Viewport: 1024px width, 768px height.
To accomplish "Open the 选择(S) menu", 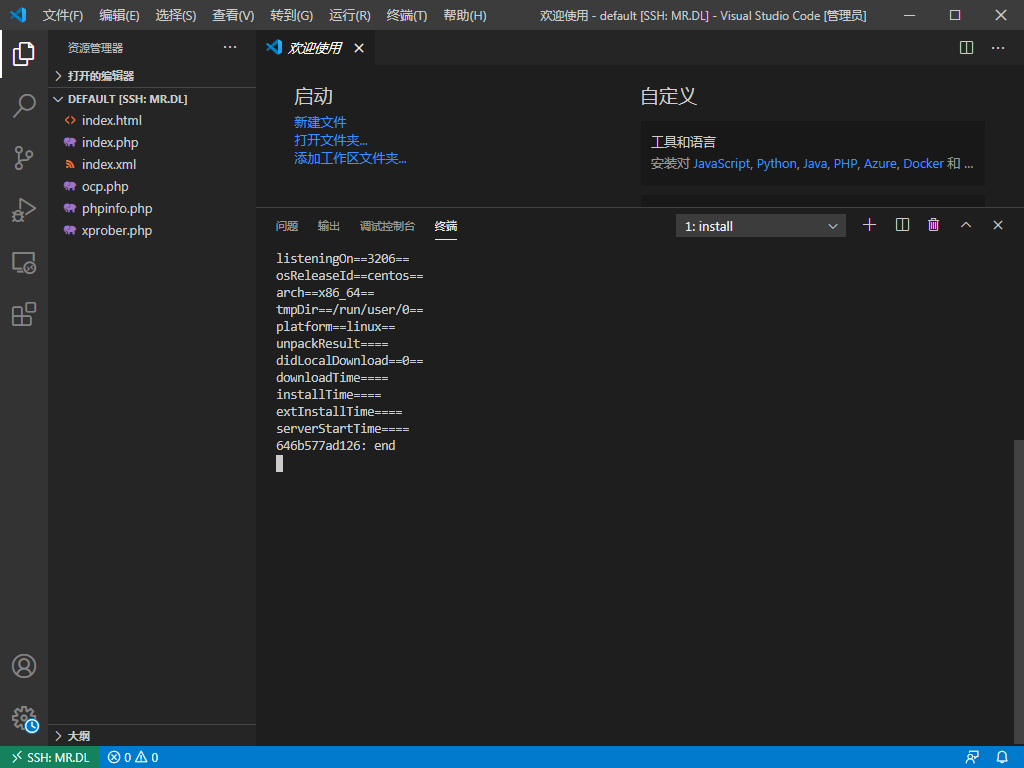I will (x=176, y=15).
